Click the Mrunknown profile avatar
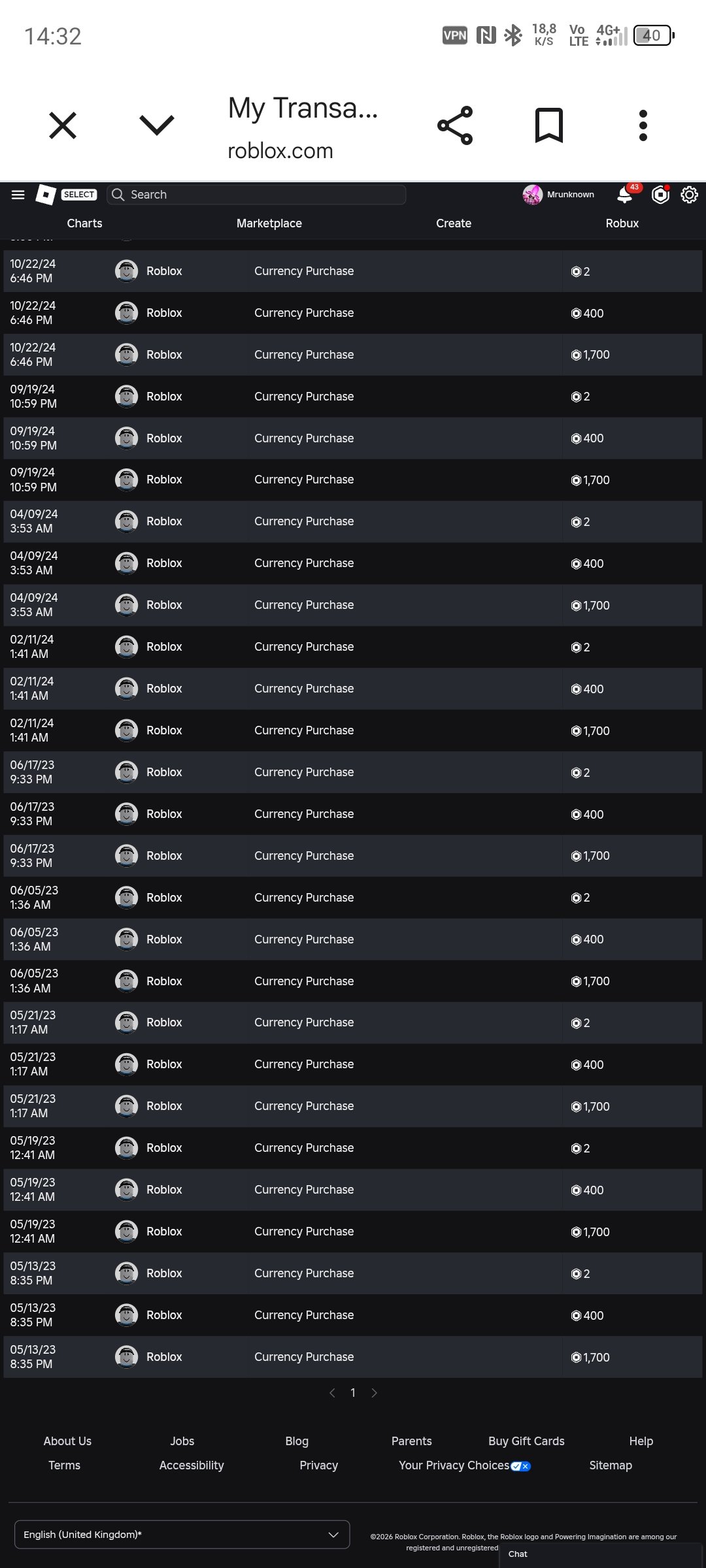This screenshot has height=1568, width=706. [533, 195]
